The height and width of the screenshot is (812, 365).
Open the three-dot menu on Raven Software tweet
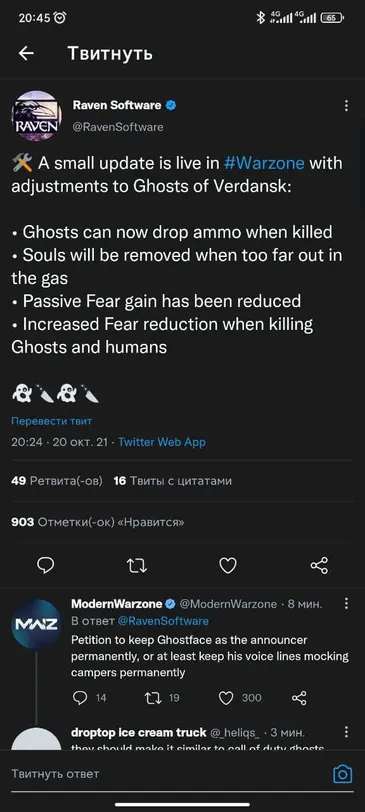(346, 106)
